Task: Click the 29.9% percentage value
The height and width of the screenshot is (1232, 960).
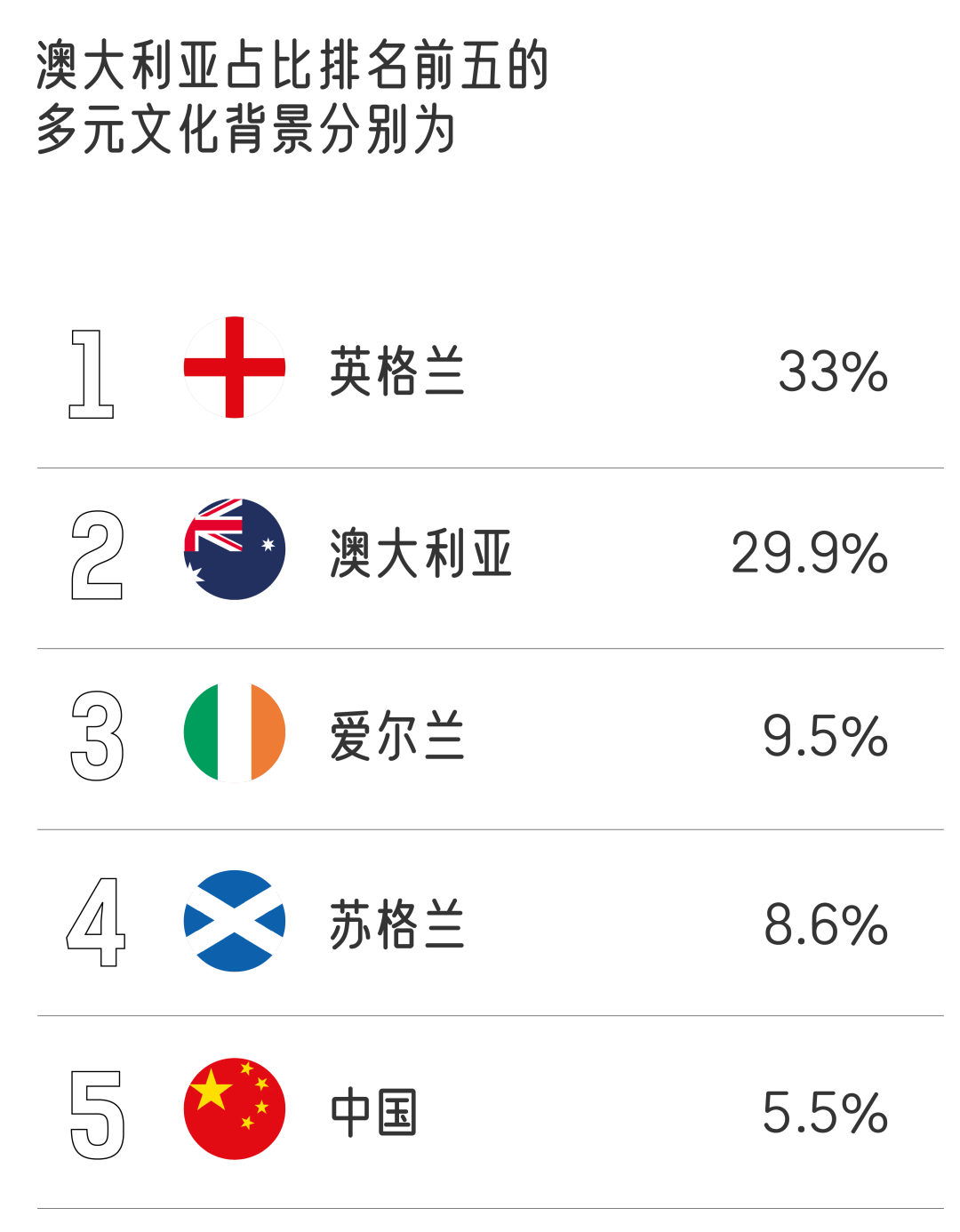Action: click(810, 553)
